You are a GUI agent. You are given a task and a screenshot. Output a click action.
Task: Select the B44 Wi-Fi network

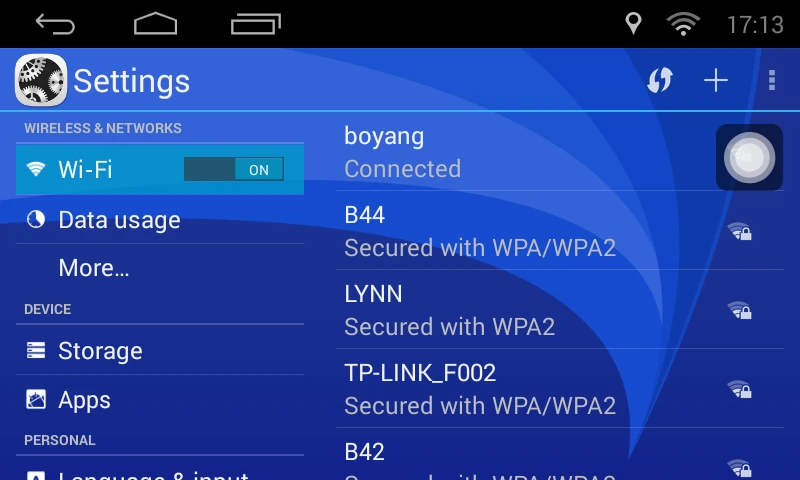tap(560, 231)
